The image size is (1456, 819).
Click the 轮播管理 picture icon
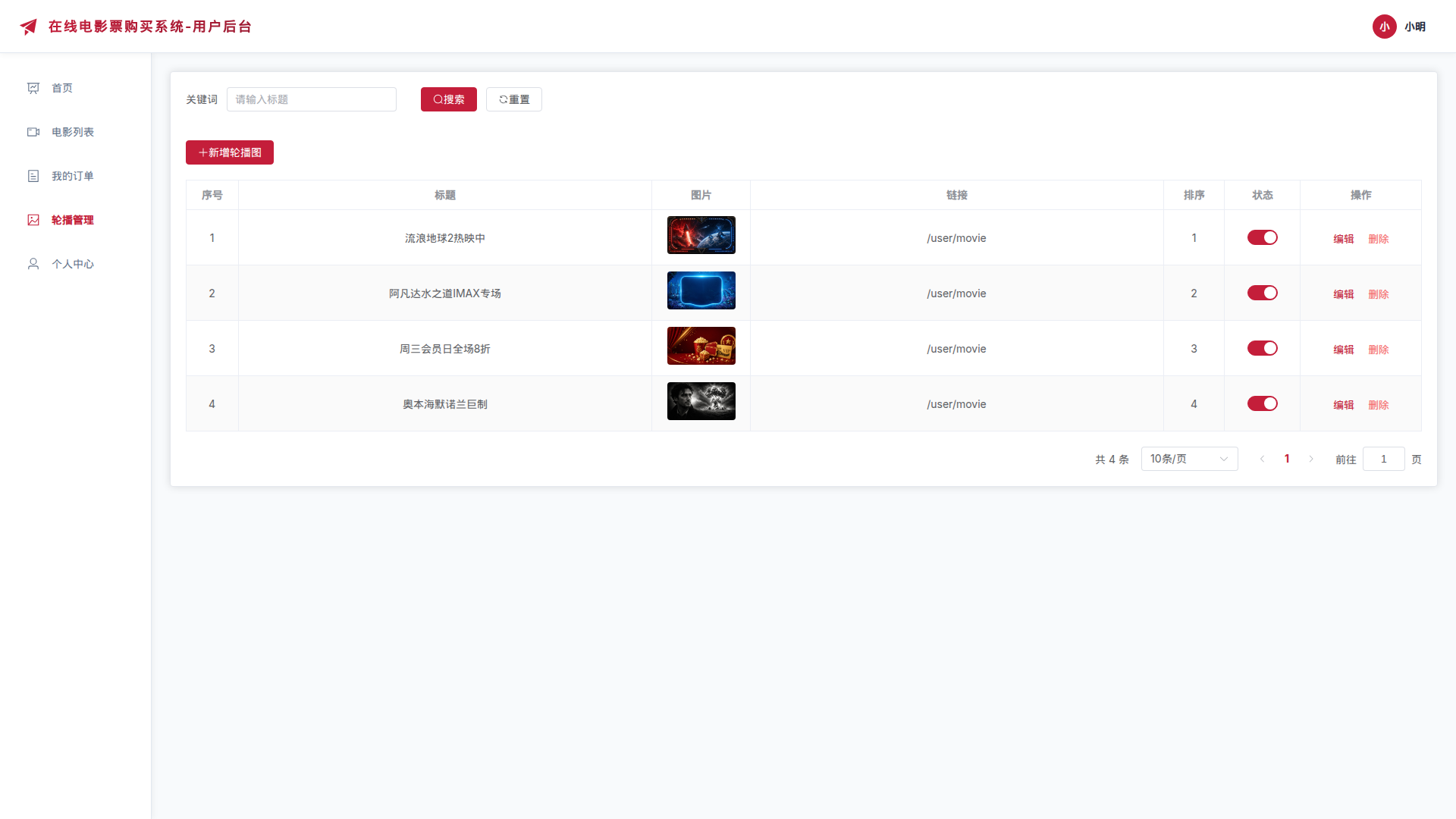[33, 220]
